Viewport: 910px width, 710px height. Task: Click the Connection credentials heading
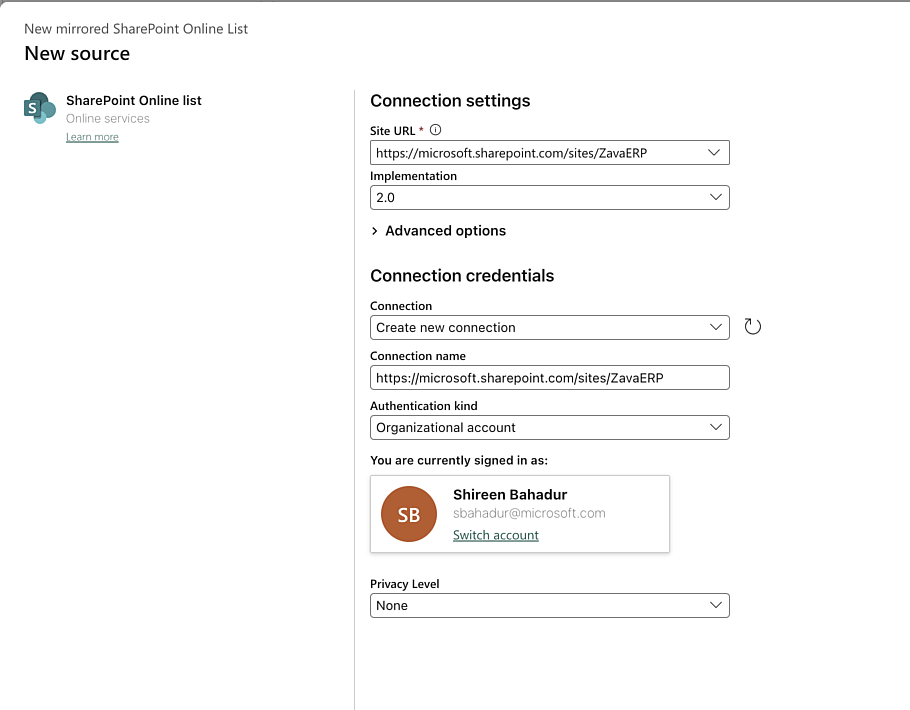pos(462,276)
